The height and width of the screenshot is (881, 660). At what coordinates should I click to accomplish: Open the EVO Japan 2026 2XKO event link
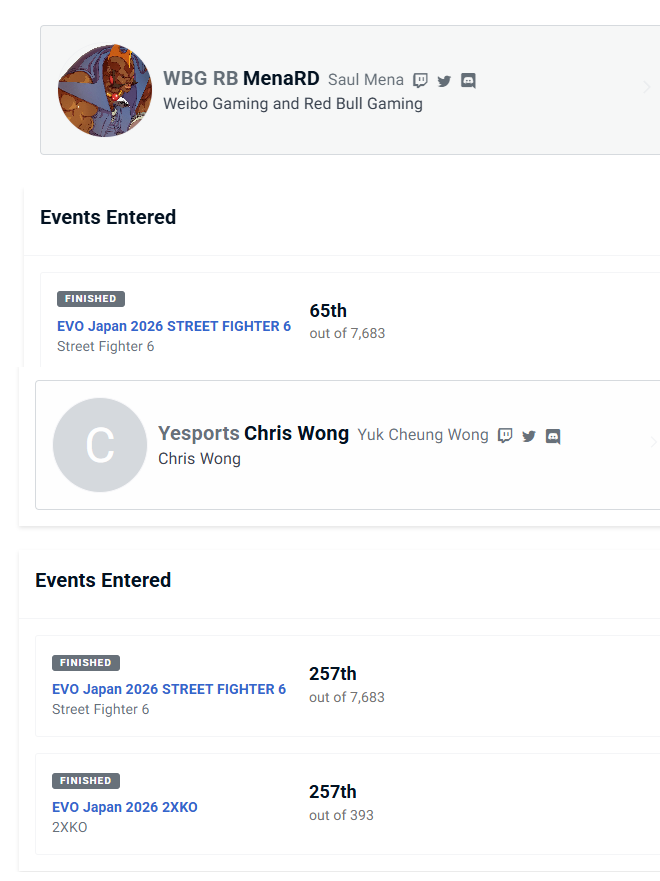click(125, 807)
